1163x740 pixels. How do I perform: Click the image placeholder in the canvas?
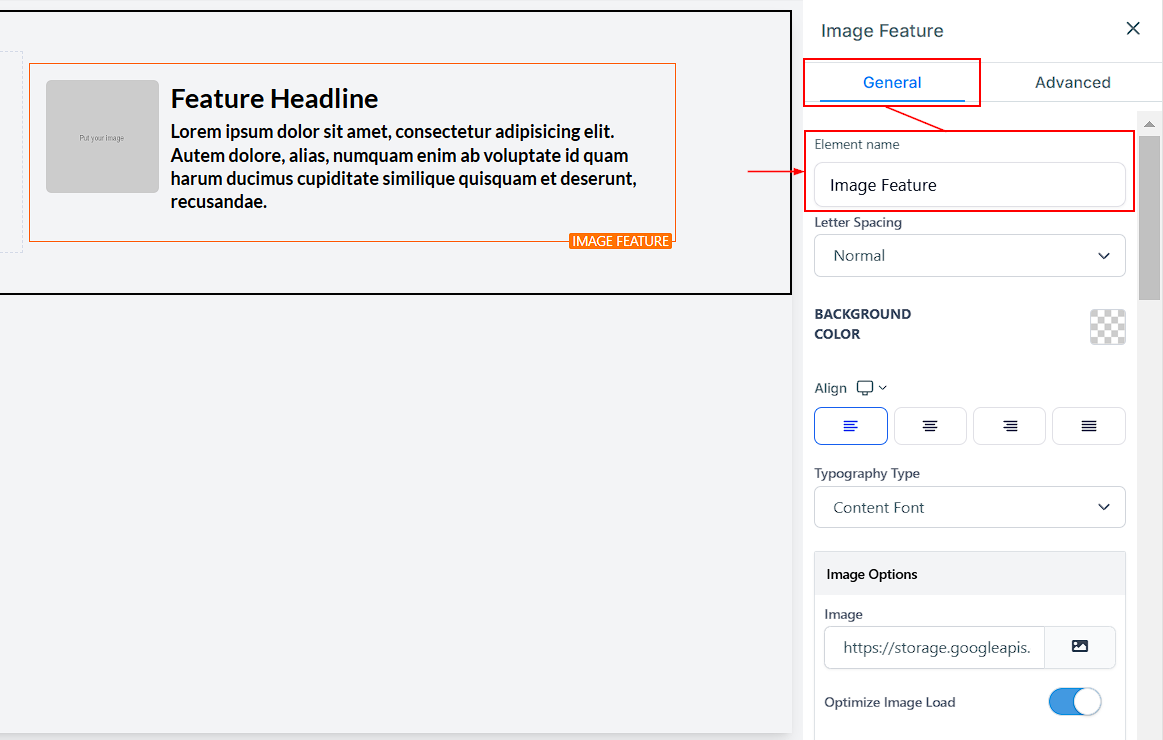(x=102, y=137)
